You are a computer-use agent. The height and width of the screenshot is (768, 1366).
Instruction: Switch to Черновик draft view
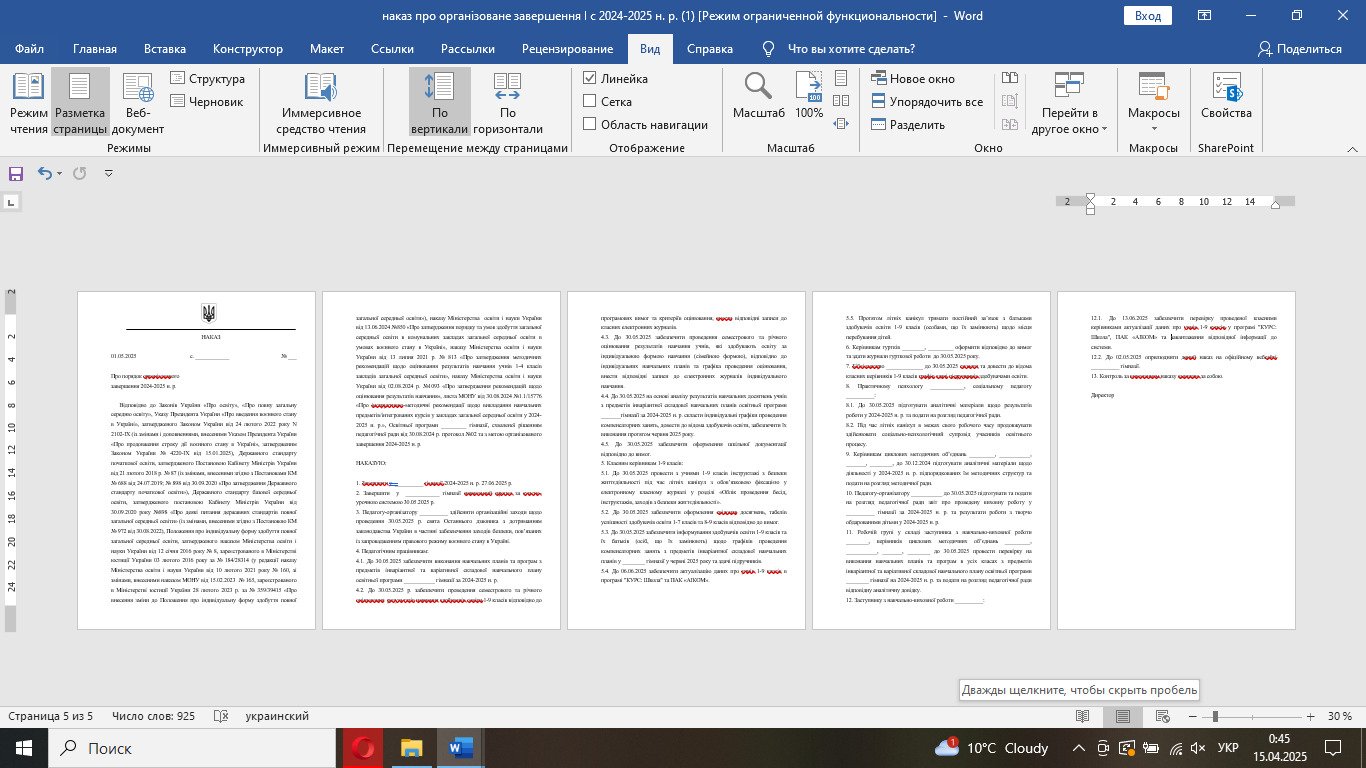tap(206, 101)
